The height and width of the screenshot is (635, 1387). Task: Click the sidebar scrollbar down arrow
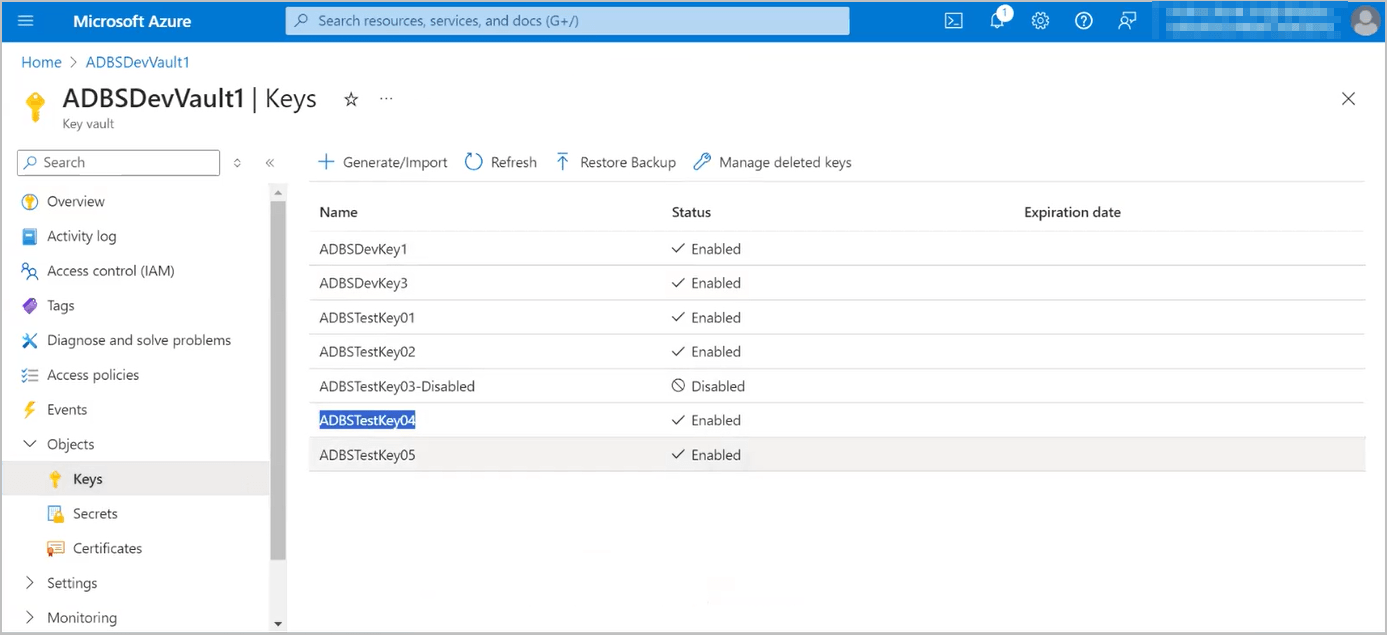[x=278, y=623]
